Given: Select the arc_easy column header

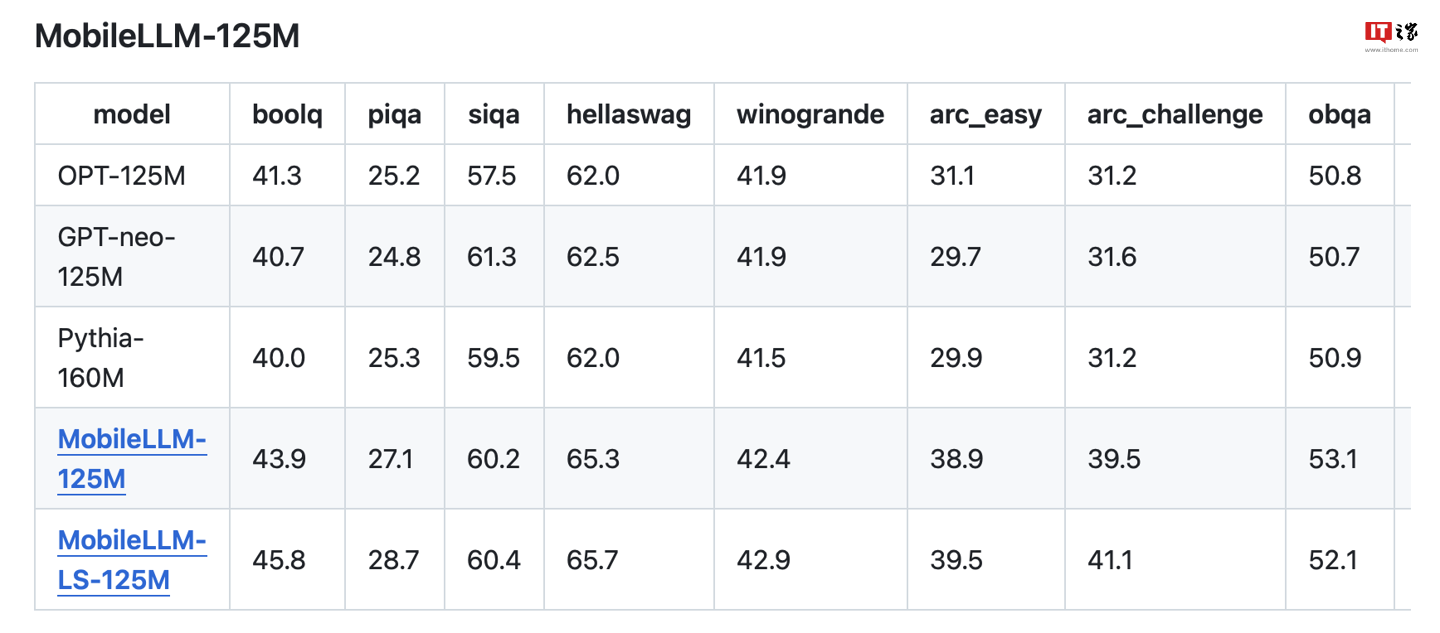Looking at the screenshot, I should click(985, 115).
